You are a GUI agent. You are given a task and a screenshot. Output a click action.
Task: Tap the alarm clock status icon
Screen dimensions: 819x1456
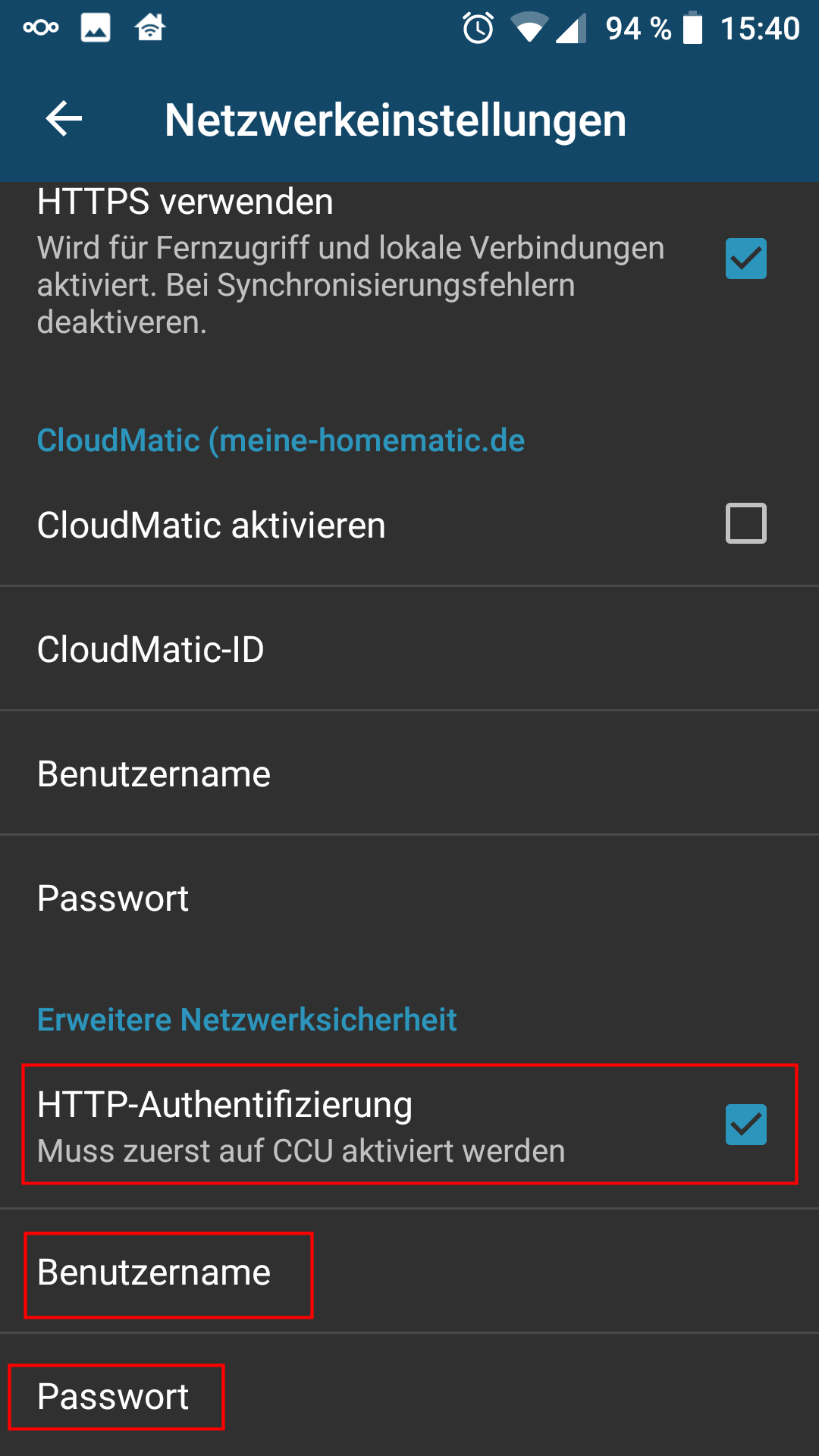pyautogui.click(x=478, y=29)
